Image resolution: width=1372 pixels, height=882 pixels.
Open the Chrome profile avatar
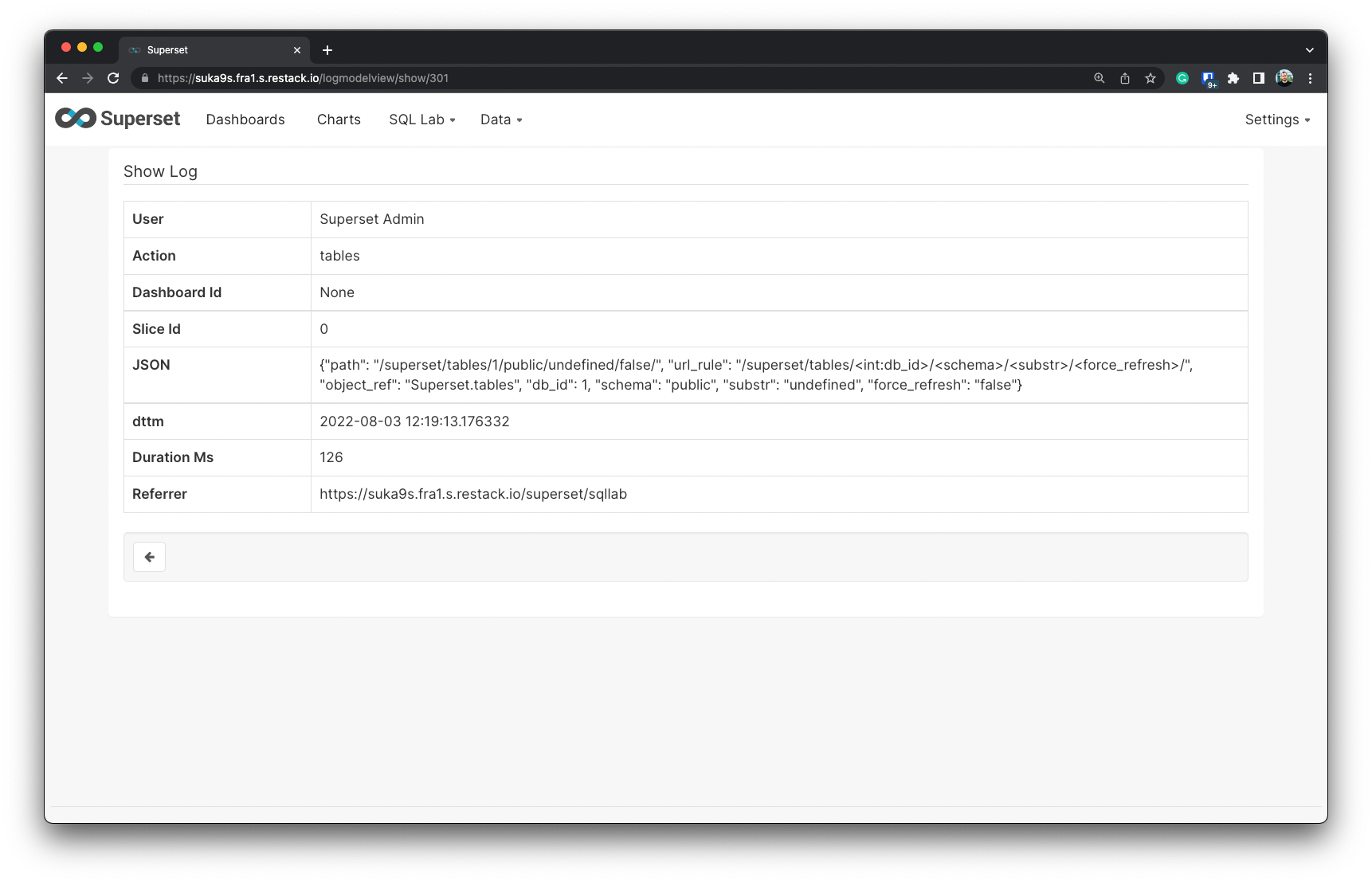click(1284, 78)
